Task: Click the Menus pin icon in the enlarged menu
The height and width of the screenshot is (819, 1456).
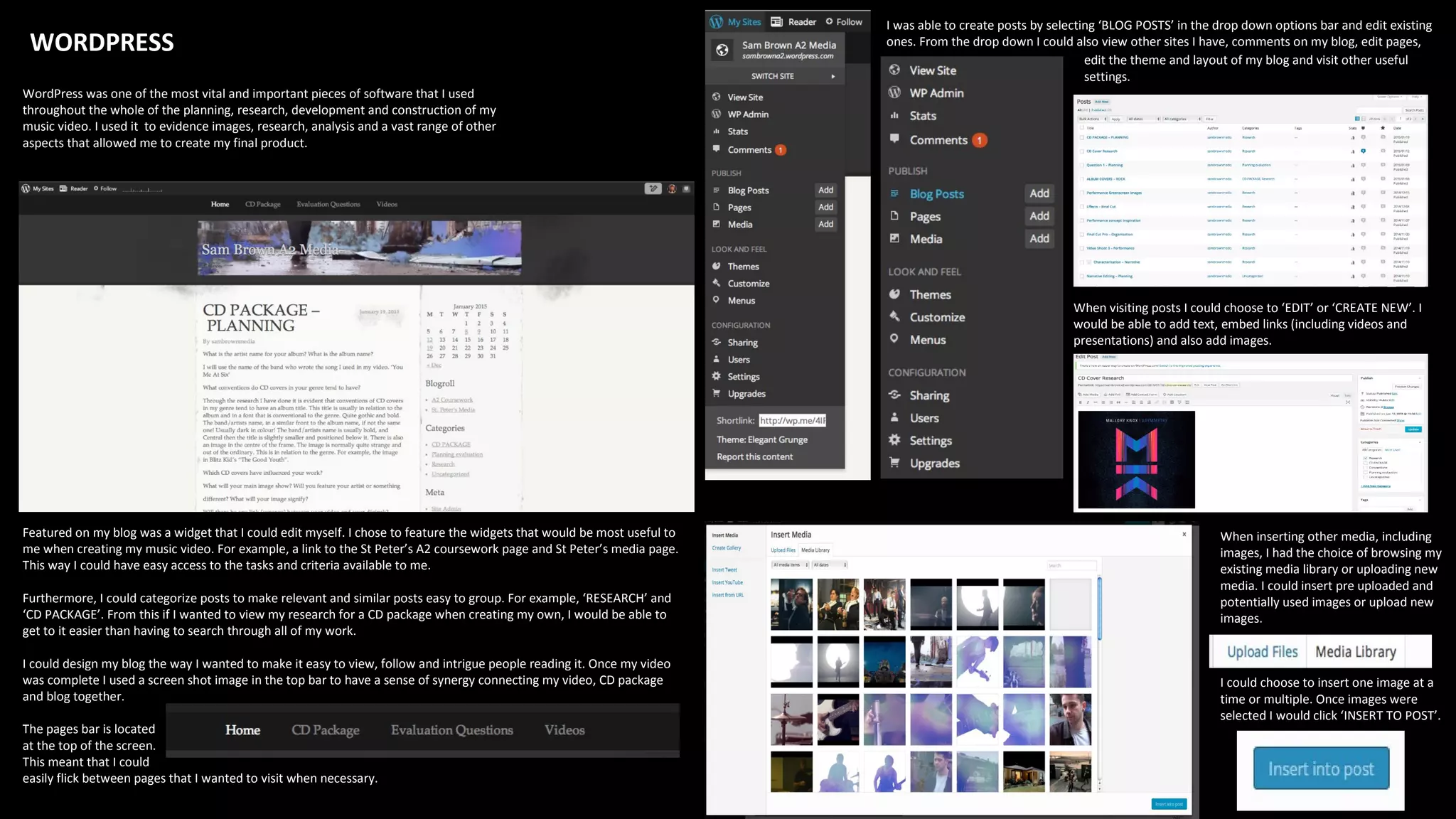Action: pyautogui.click(x=894, y=338)
